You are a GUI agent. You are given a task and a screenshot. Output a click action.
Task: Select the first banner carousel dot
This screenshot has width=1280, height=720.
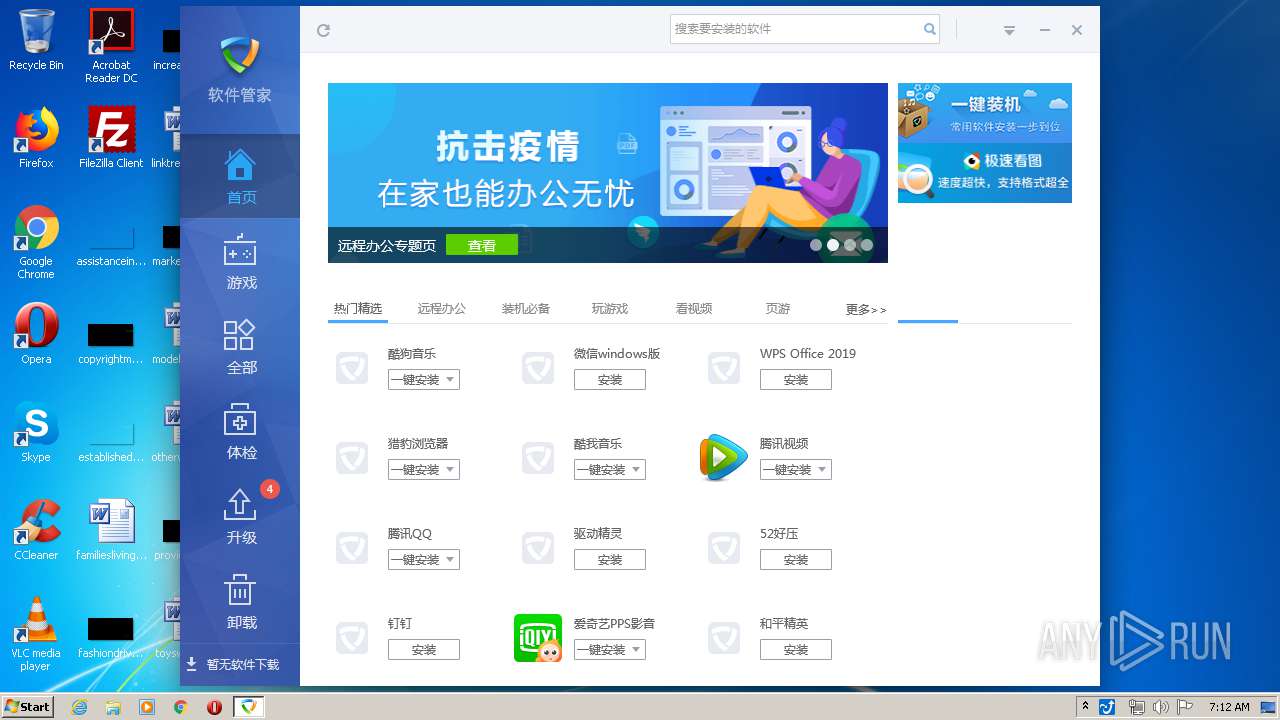tap(816, 245)
